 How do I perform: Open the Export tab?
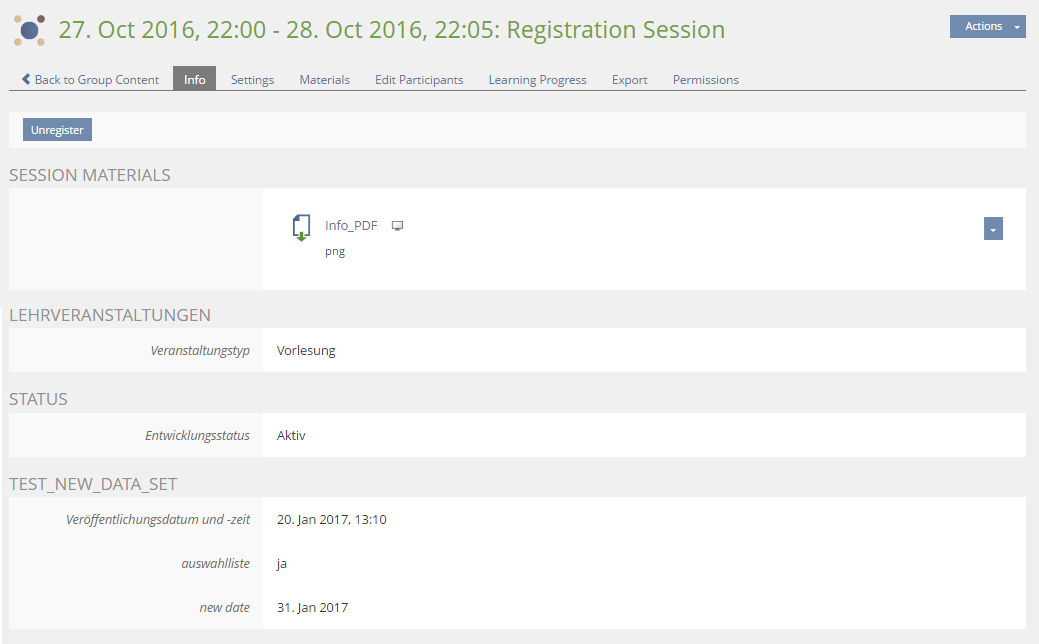tap(630, 80)
